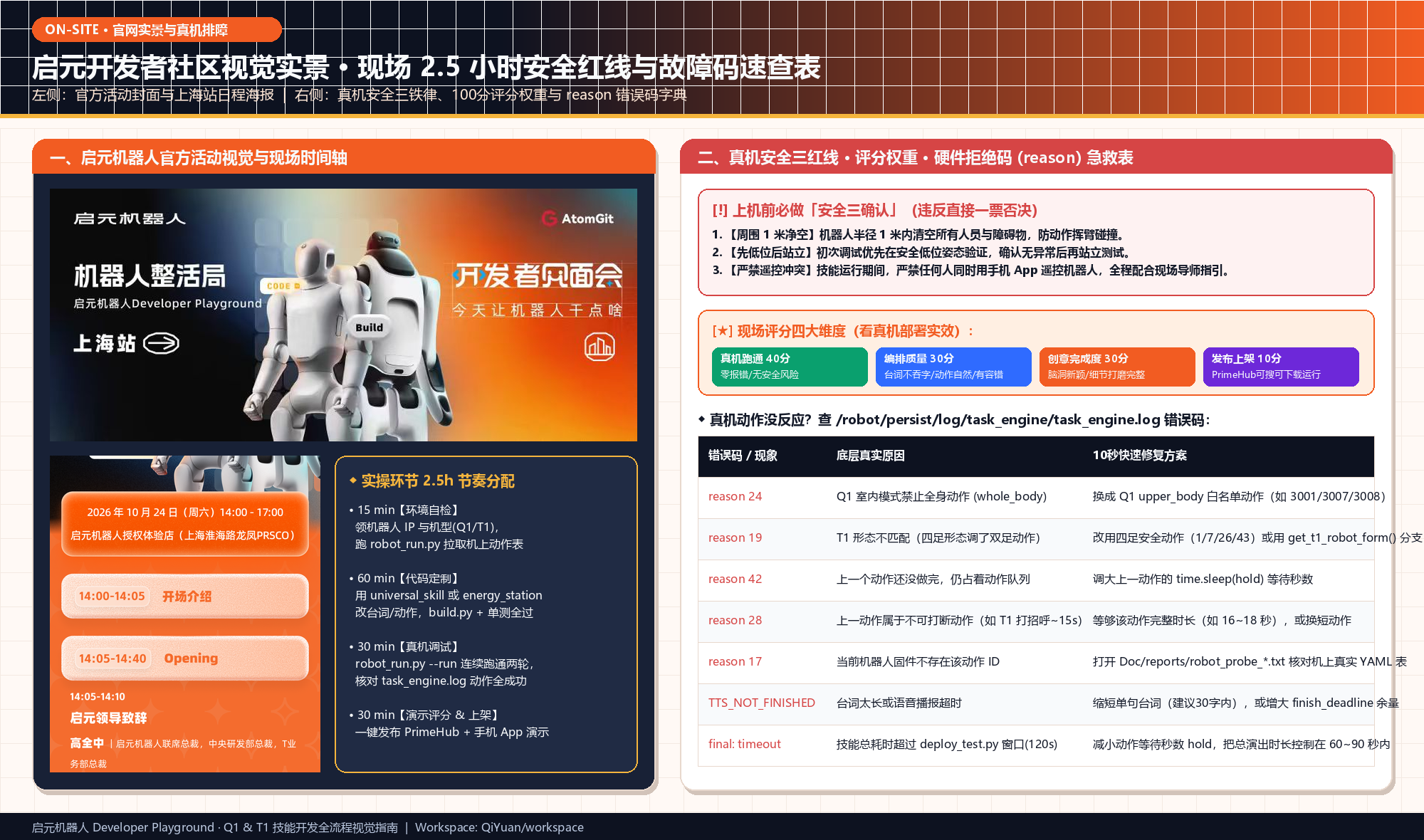Click the purple 发布上架 10分 score card
The image size is (1424, 840).
pyautogui.click(x=1281, y=367)
